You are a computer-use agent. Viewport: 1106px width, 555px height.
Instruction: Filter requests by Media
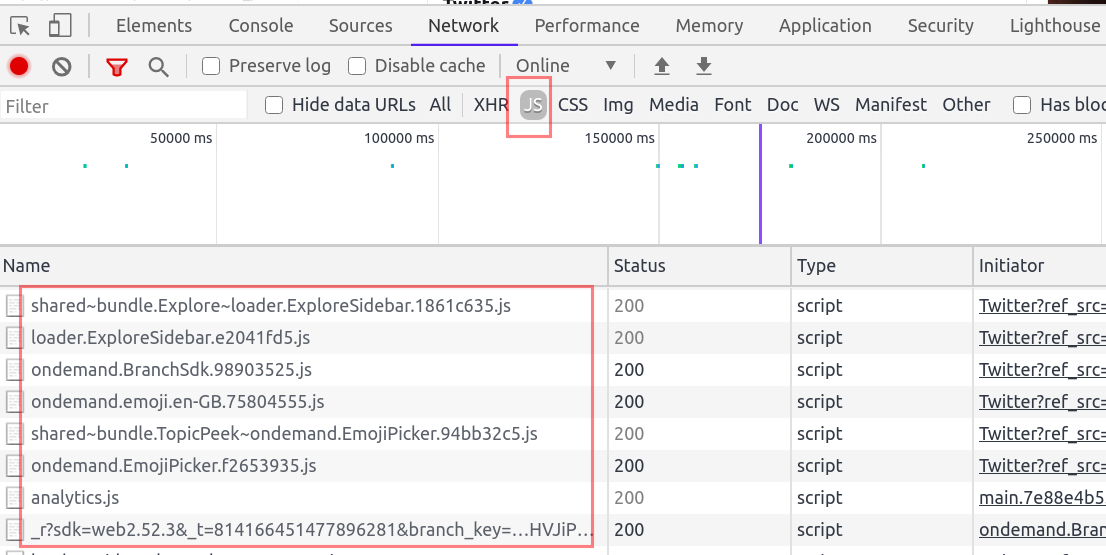tap(674, 105)
